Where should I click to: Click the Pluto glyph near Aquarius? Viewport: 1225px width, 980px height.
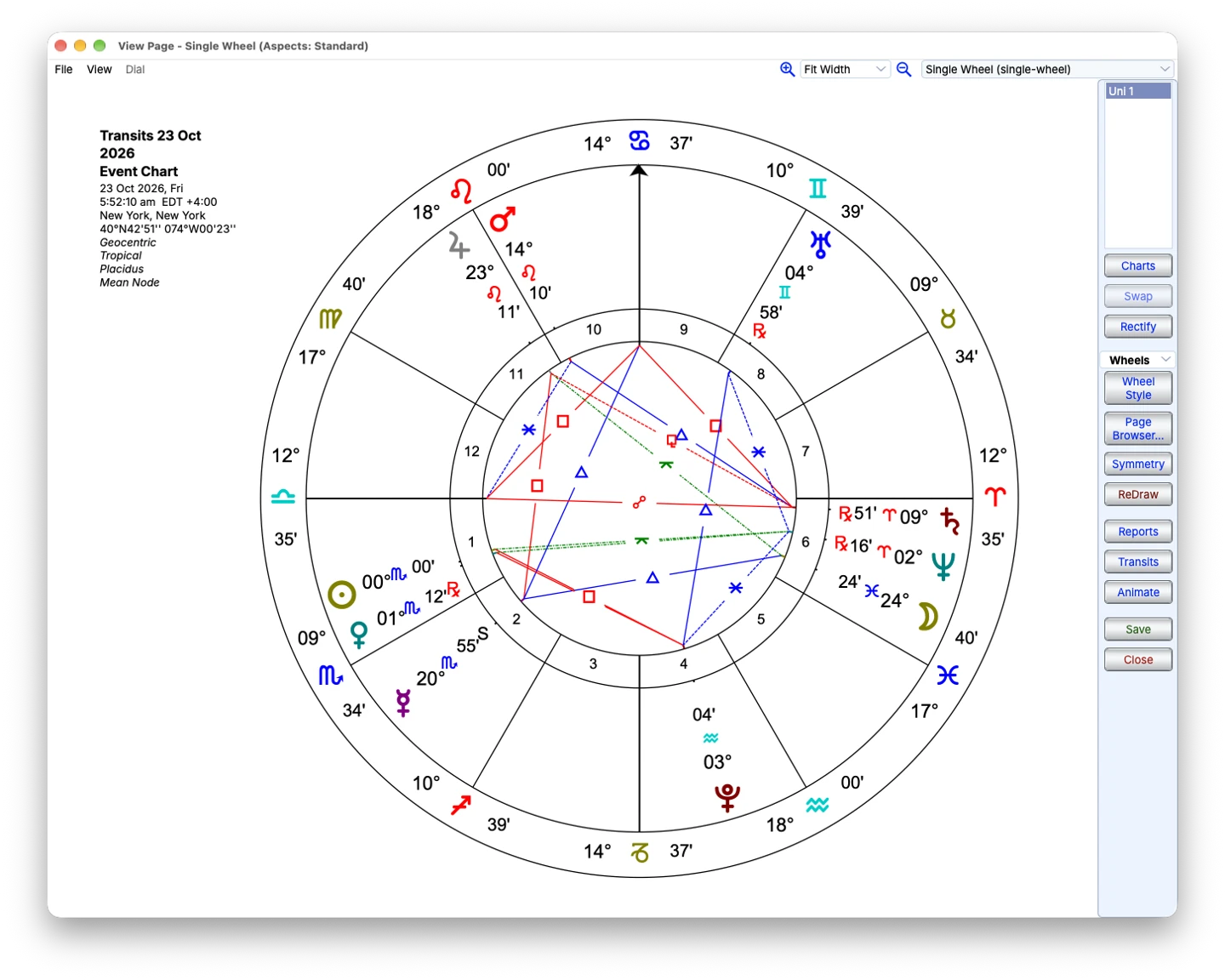[x=727, y=798]
